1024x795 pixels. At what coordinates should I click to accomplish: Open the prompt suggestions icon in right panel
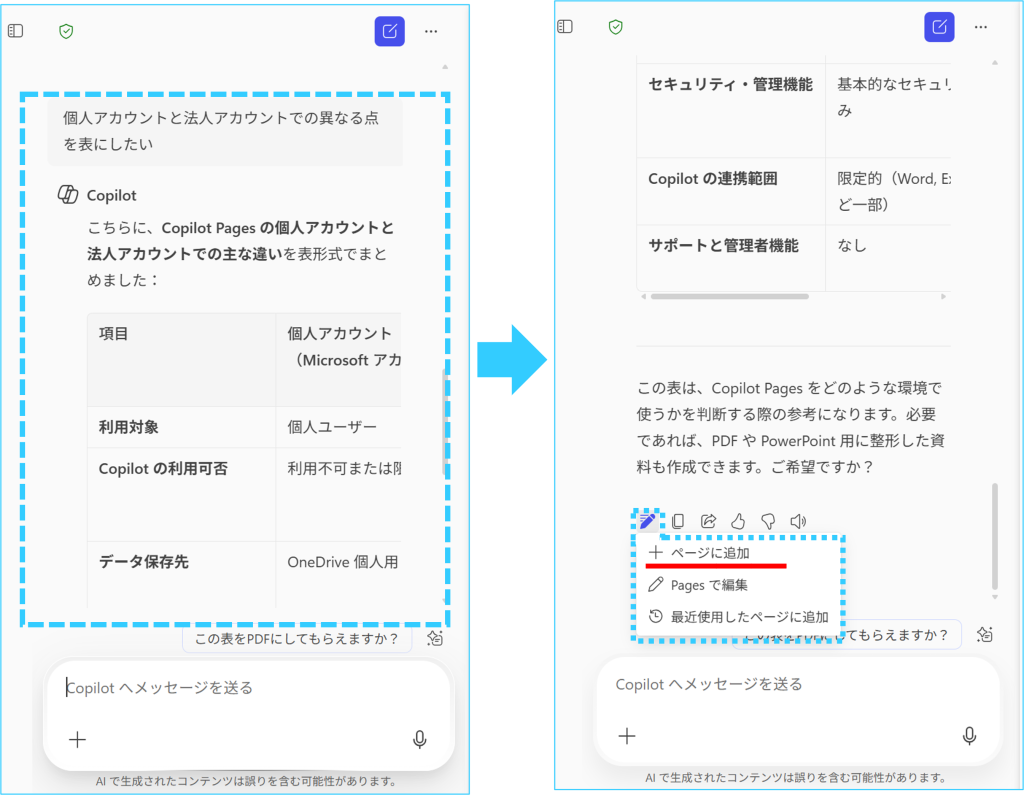tap(985, 634)
